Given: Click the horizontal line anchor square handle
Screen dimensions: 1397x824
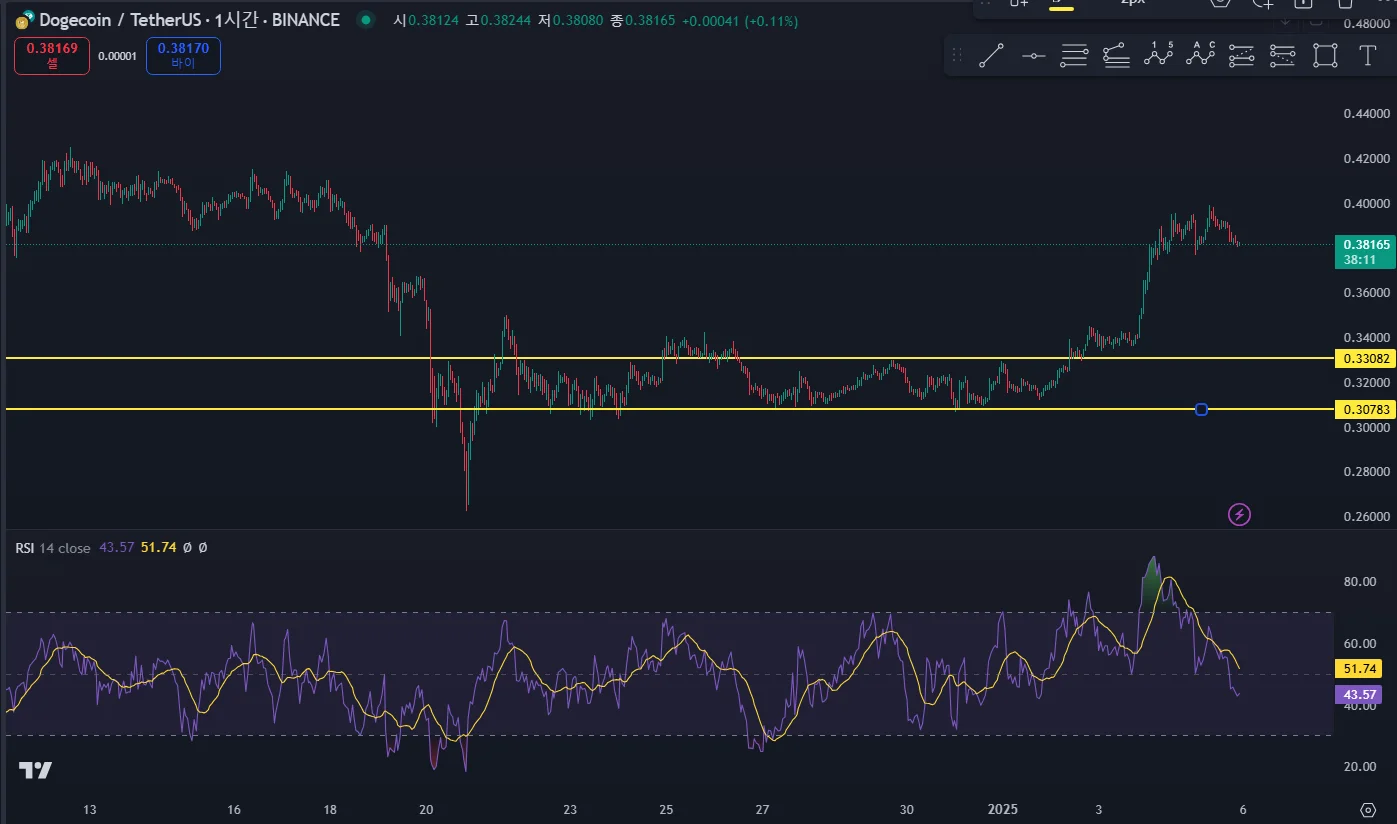Looking at the screenshot, I should (1201, 409).
